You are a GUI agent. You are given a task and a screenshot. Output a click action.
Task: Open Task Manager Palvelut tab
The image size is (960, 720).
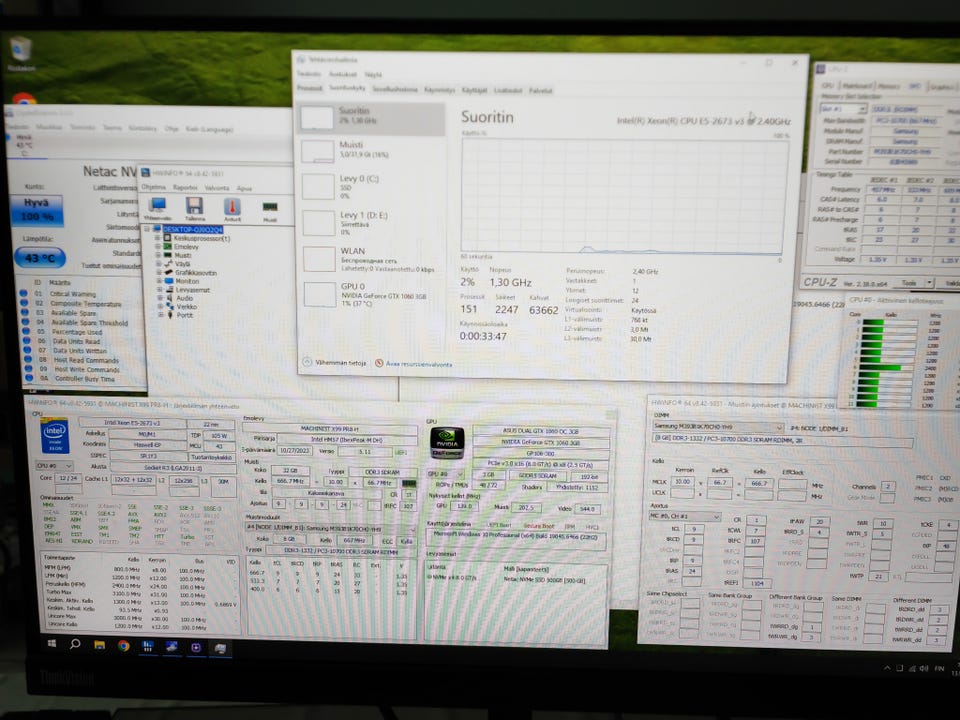(541, 91)
